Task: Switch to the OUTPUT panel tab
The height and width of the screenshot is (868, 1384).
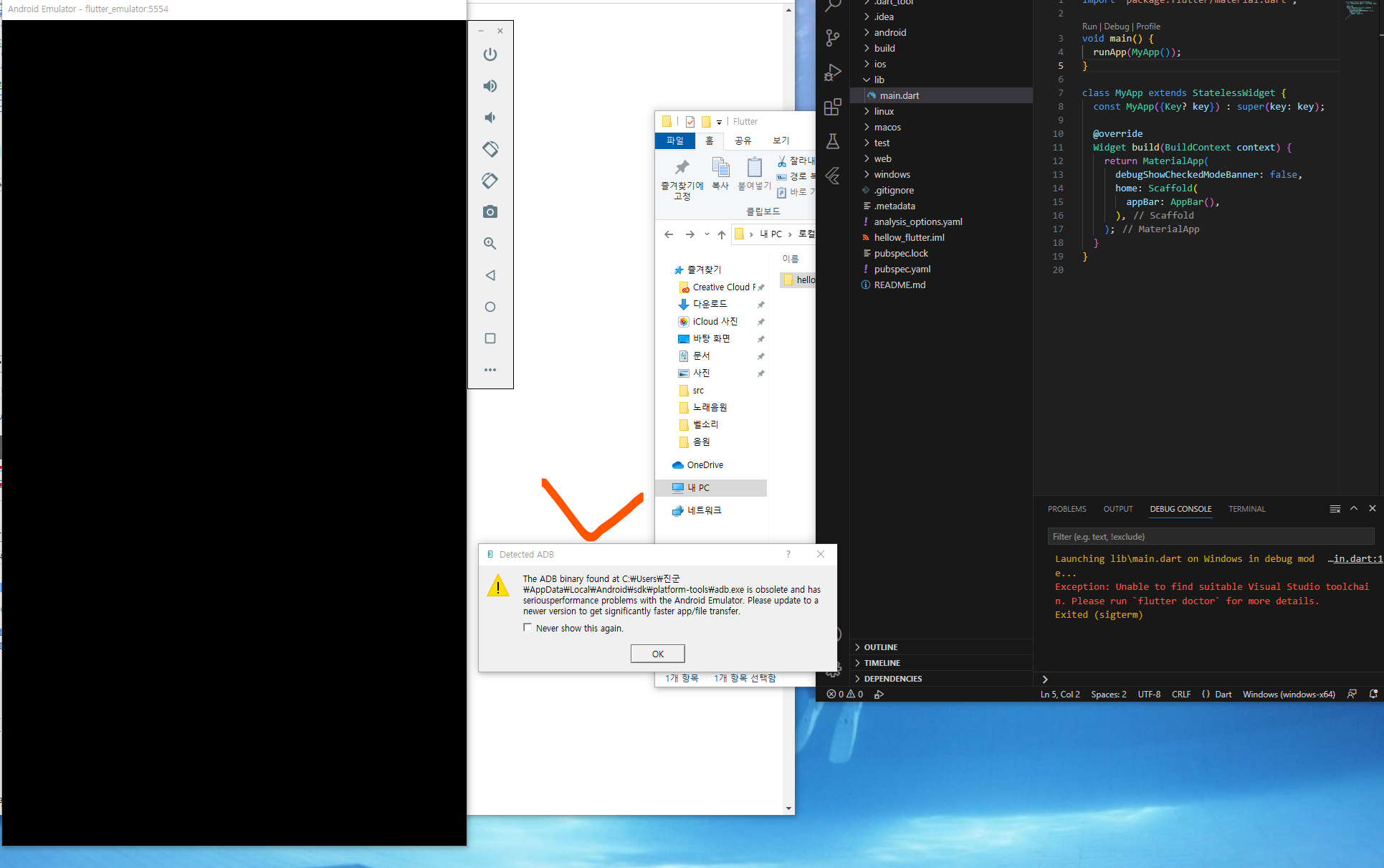Action: pyautogui.click(x=1118, y=509)
